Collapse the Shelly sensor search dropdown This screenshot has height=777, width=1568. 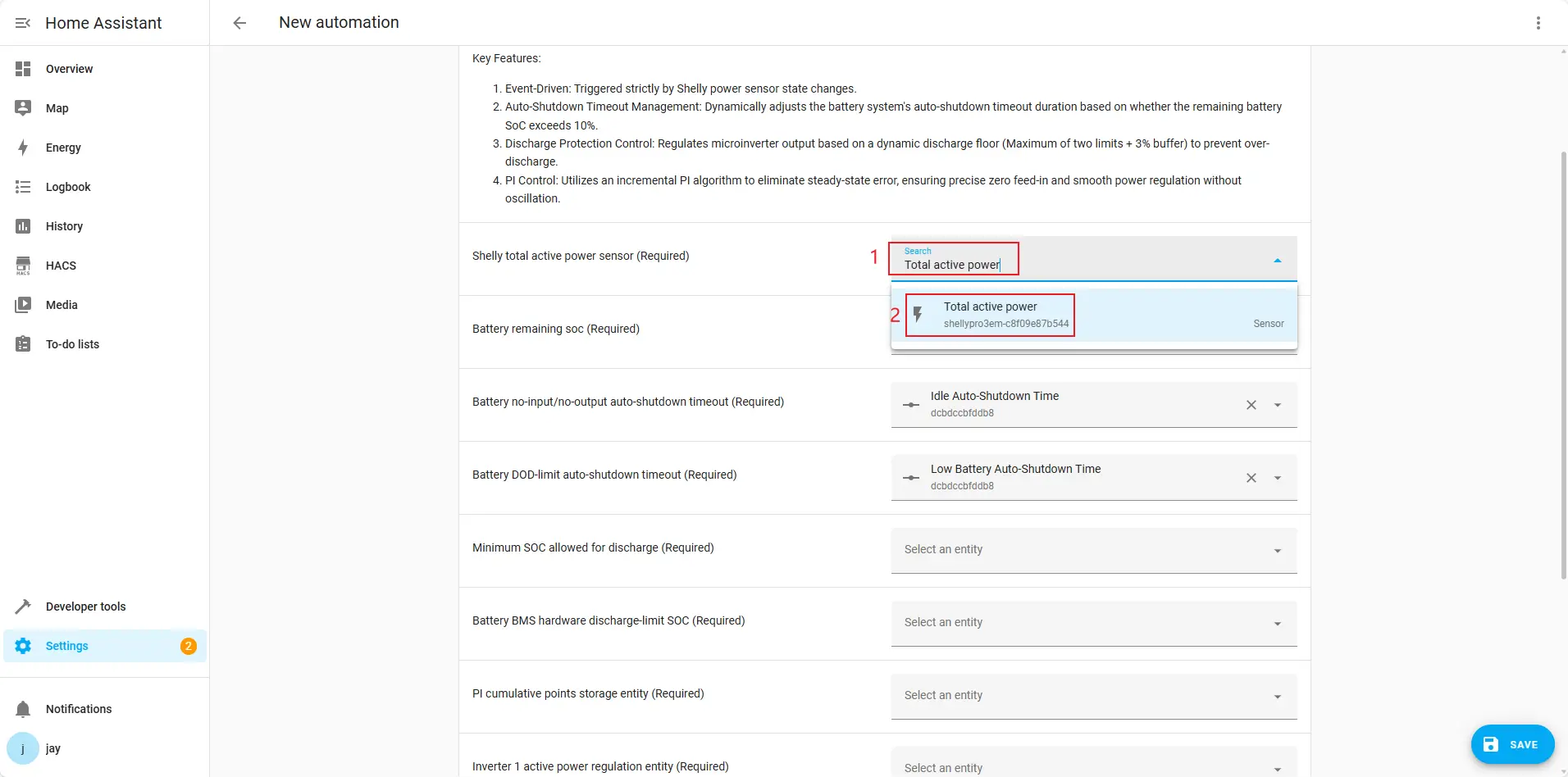[1277, 261]
